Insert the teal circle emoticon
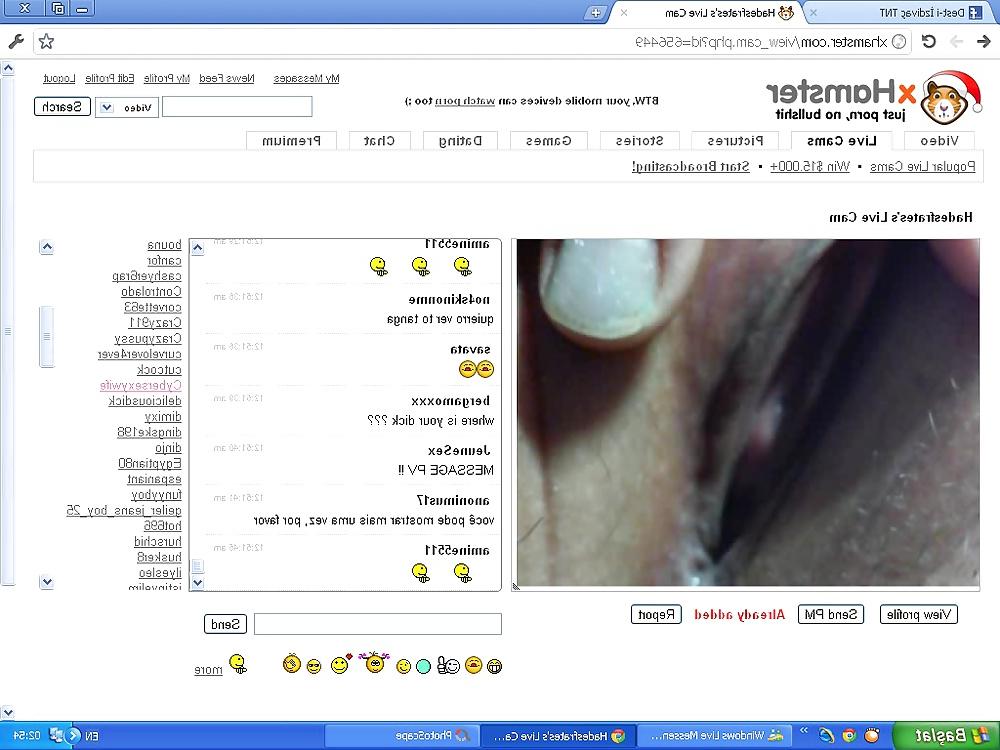 [x=423, y=666]
